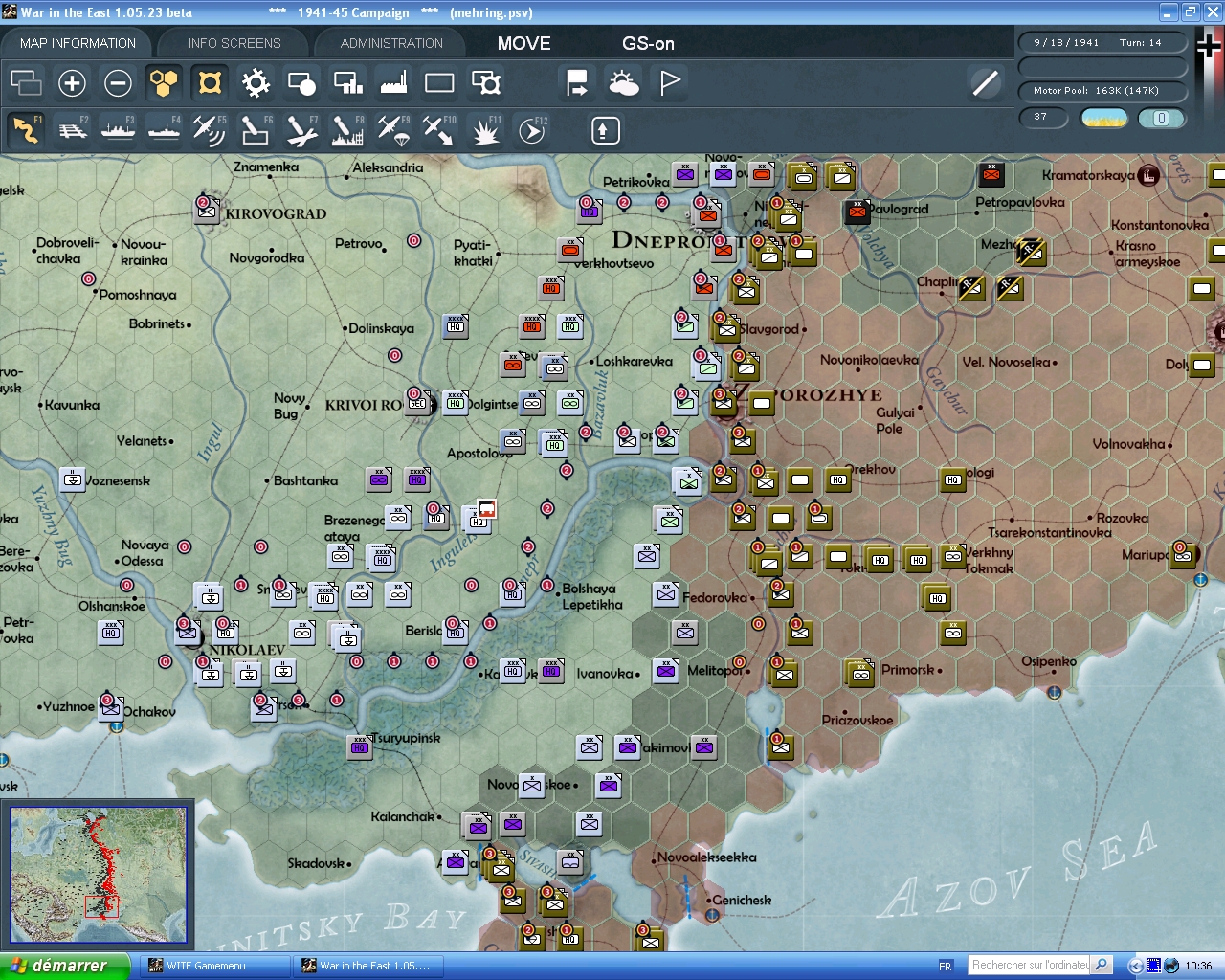Click the rectangle with bars toolbar icon

coord(347,83)
